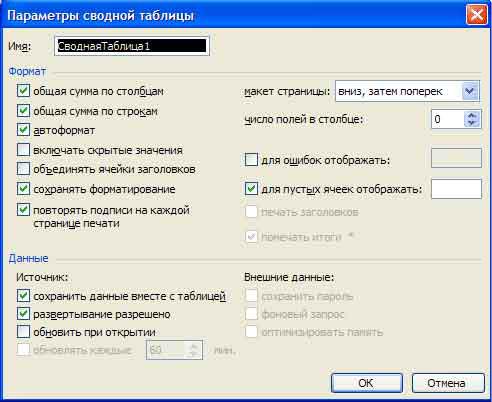Close the Параметры сводной таблицы dialog
Screen dimensions: 492x402
pyautogui.click(x=476, y=15)
